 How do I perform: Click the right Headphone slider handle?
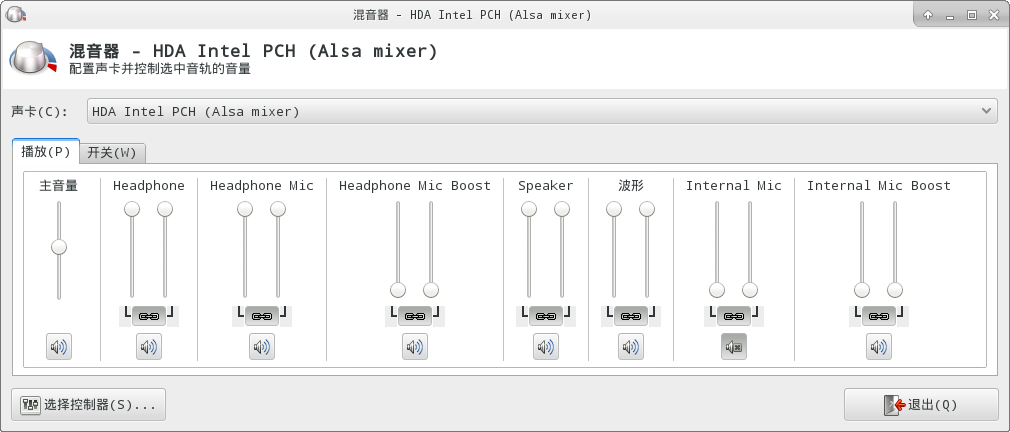(x=165, y=209)
